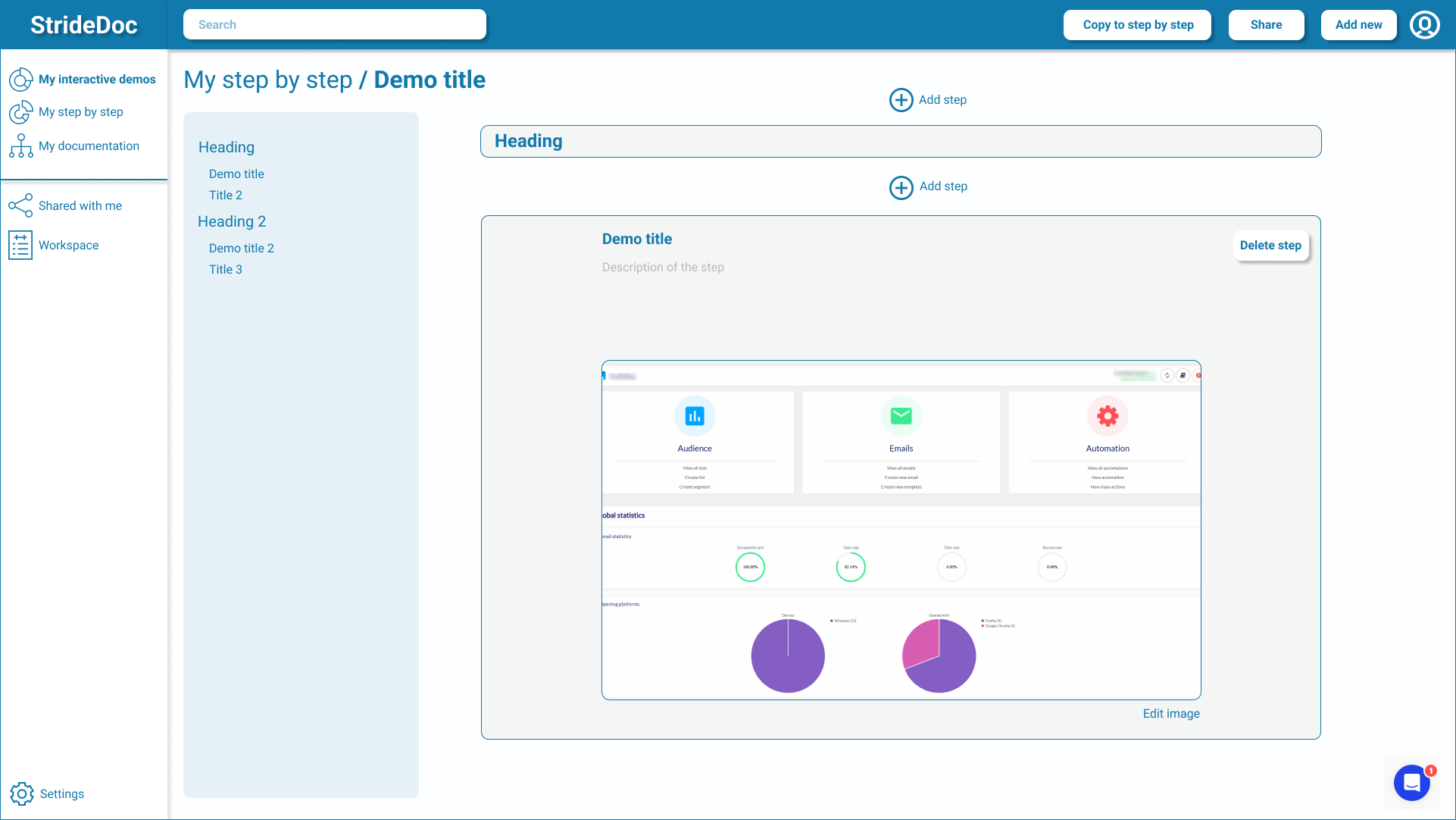Click the Delete step button
This screenshot has height=820, width=1456.
pos(1270,246)
